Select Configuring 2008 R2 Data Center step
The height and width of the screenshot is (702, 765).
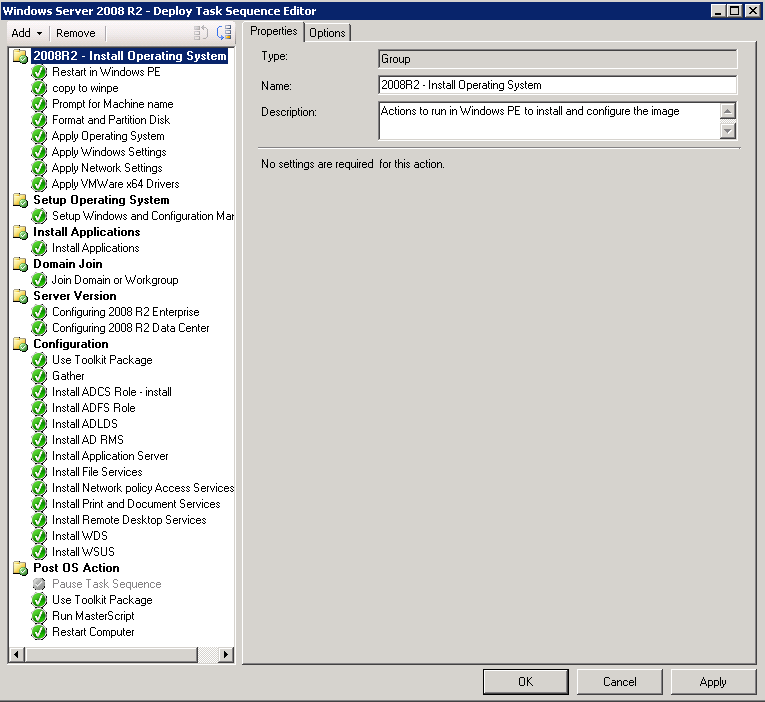(131, 328)
